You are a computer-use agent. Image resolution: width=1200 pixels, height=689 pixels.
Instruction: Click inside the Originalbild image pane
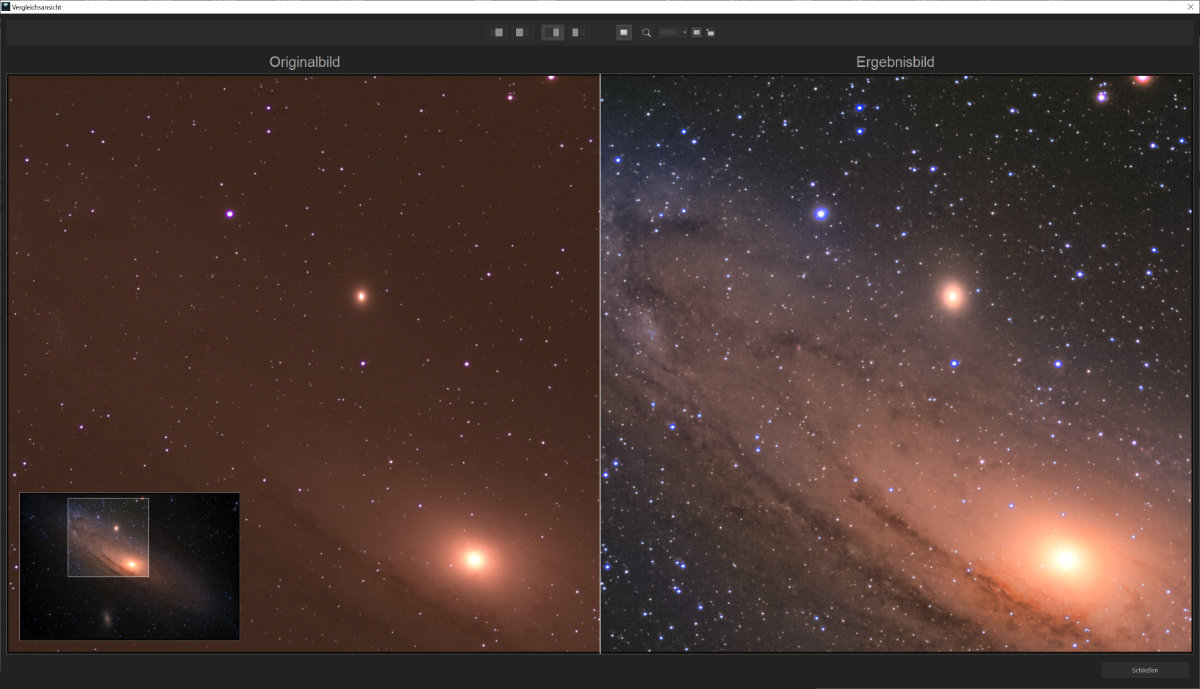(x=303, y=364)
